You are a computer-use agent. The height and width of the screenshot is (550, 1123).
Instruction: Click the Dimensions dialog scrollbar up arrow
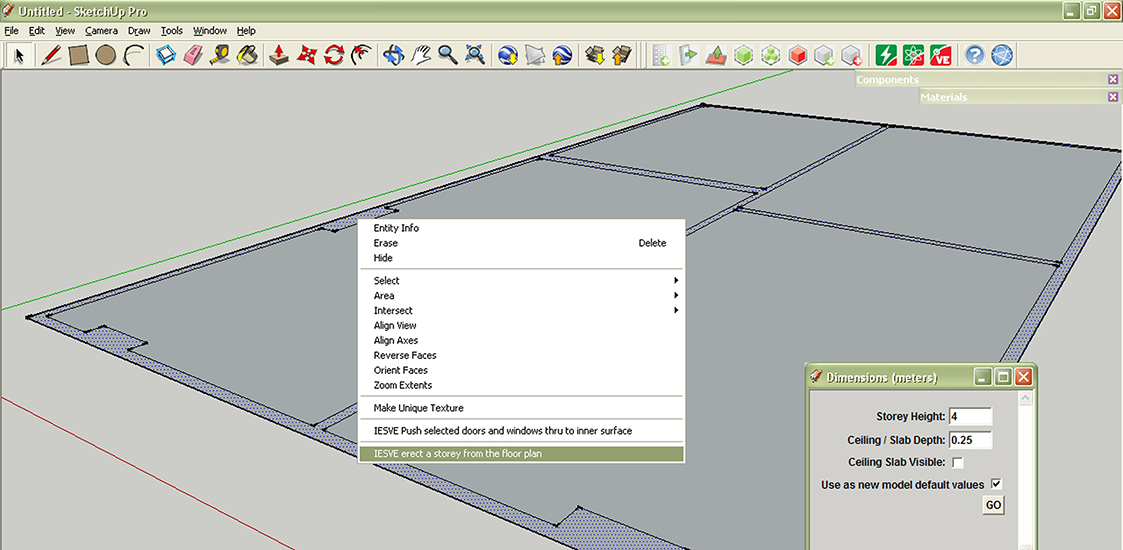click(x=1024, y=399)
